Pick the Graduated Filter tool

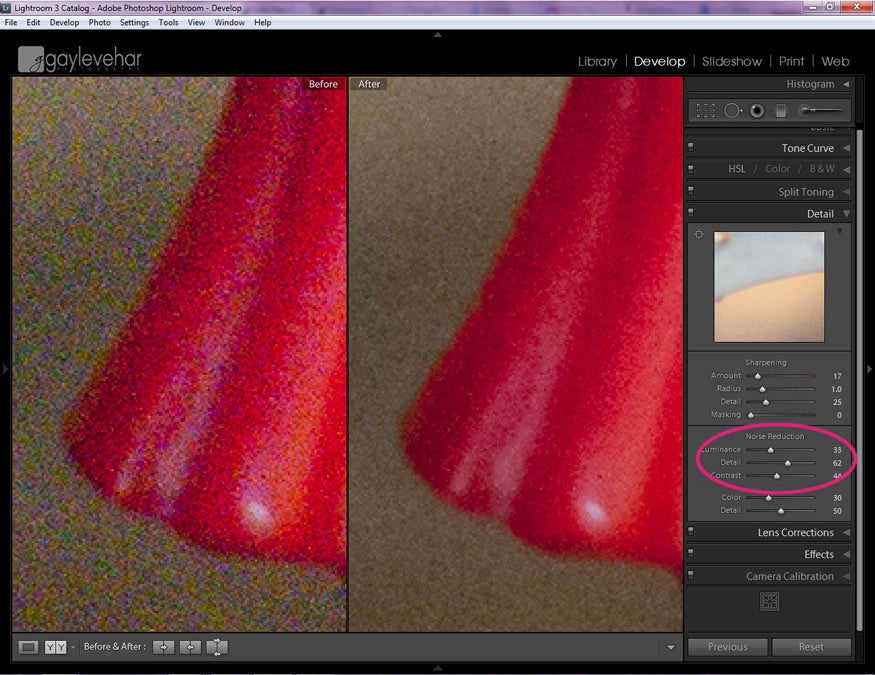click(781, 111)
